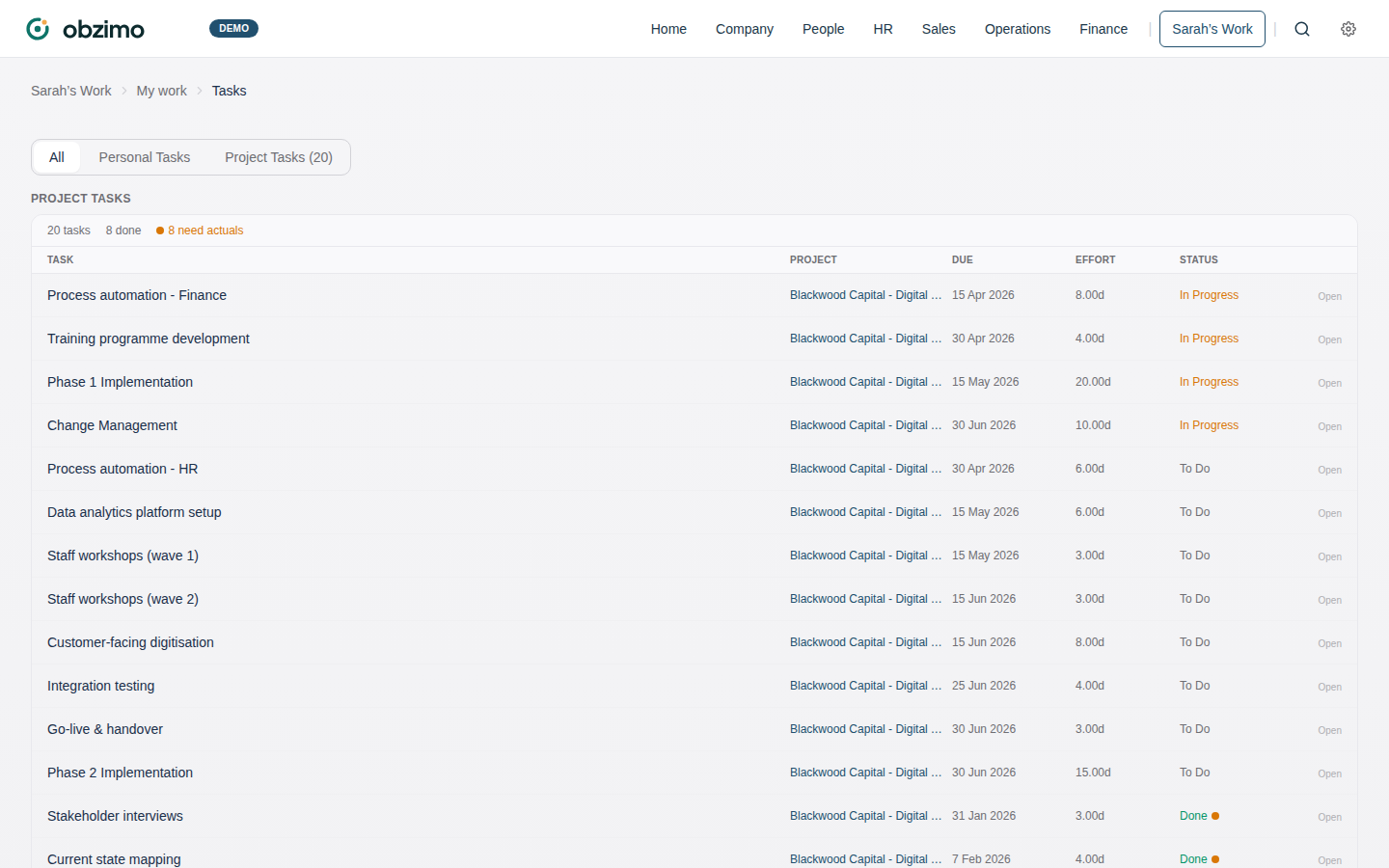Open Stakeholder interviews task
The height and width of the screenshot is (868, 1389).
coord(115,816)
